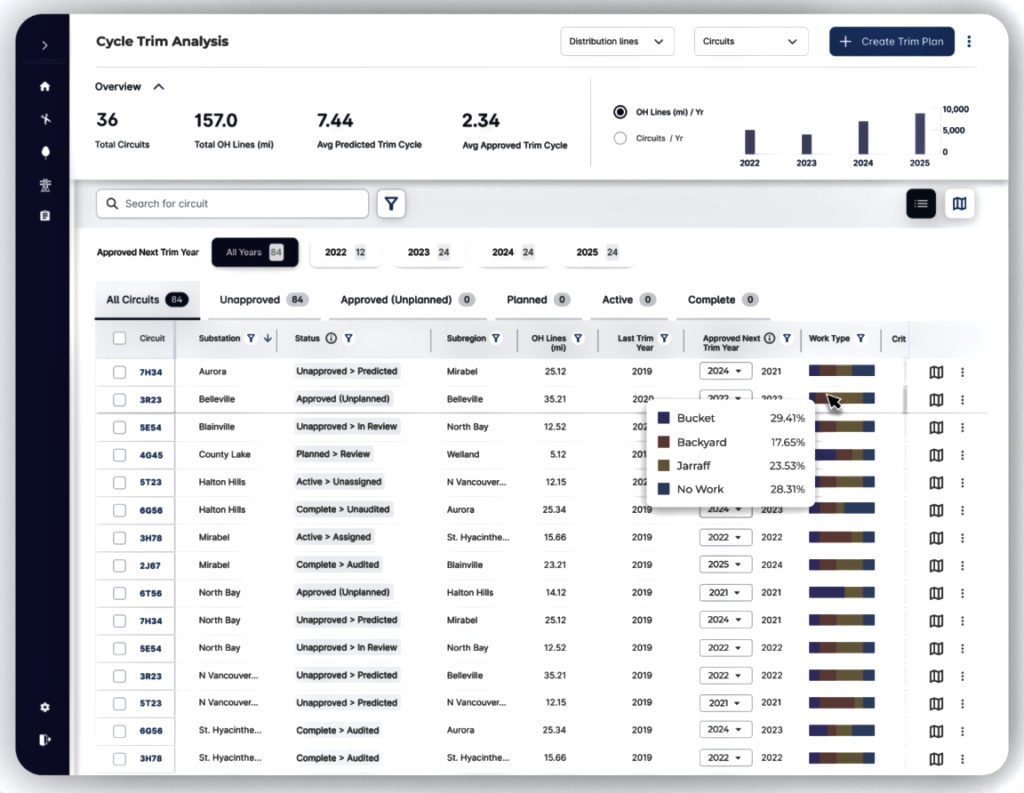Collapse the Overview section chevron
Screen dimensions: 1024x793
(x=159, y=87)
